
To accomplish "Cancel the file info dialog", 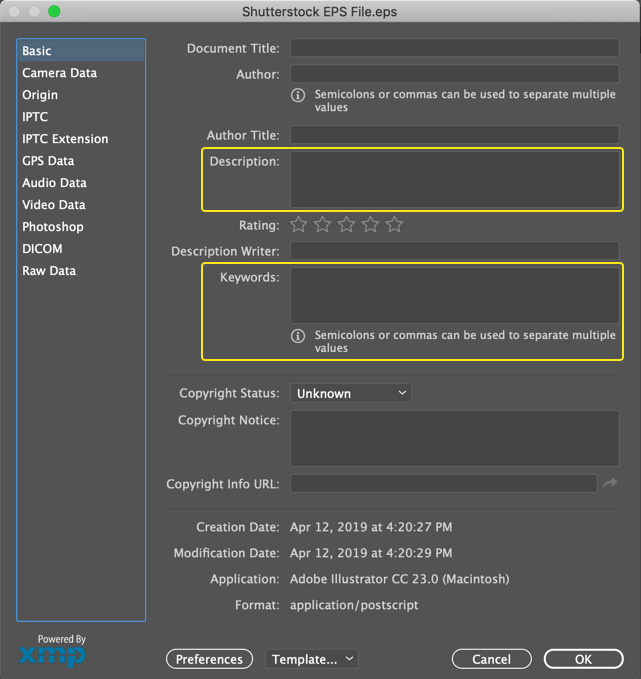I will pyautogui.click(x=492, y=659).
